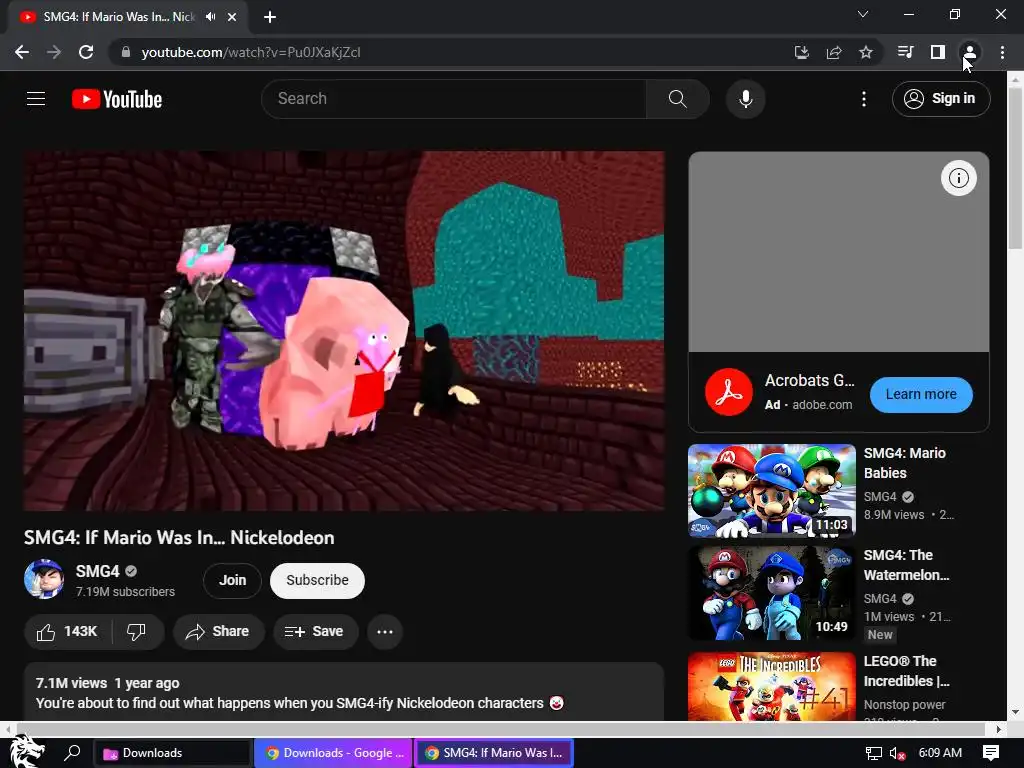Switch to Downloads folder taskbar window
Image resolution: width=1024 pixels, height=768 pixels.
[x=172, y=753]
